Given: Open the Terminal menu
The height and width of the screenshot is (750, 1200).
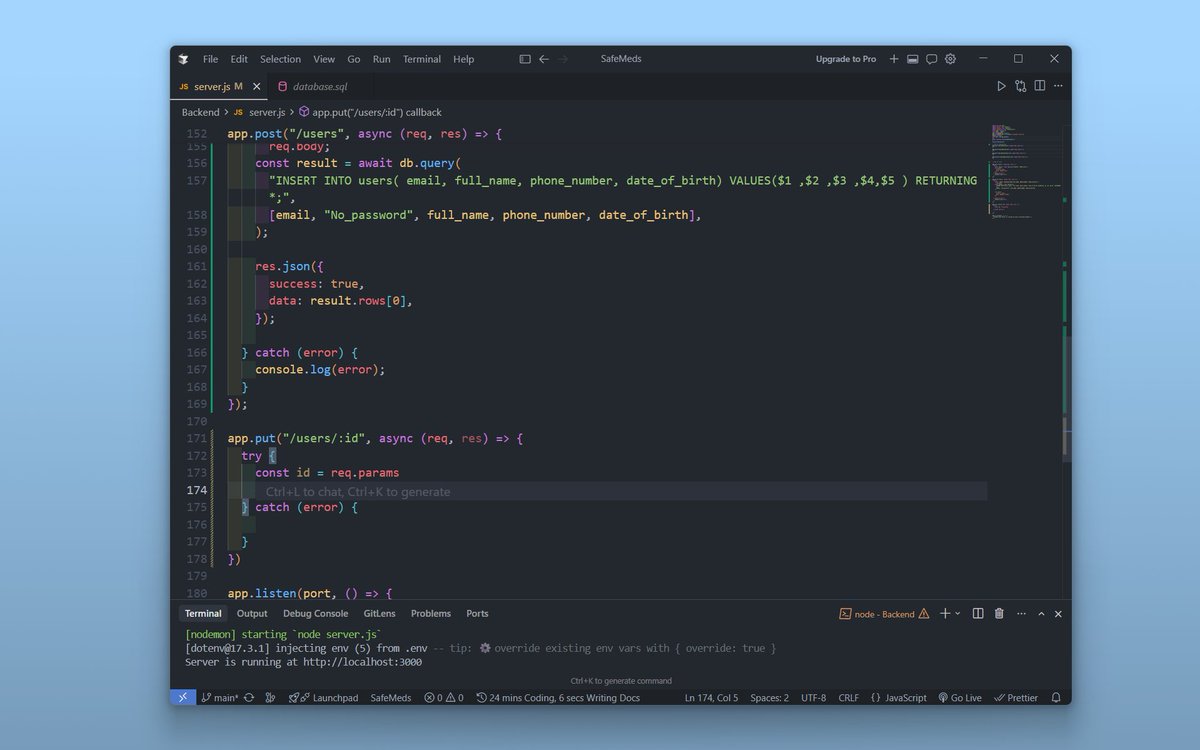Looking at the screenshot, I should (422, 59).
